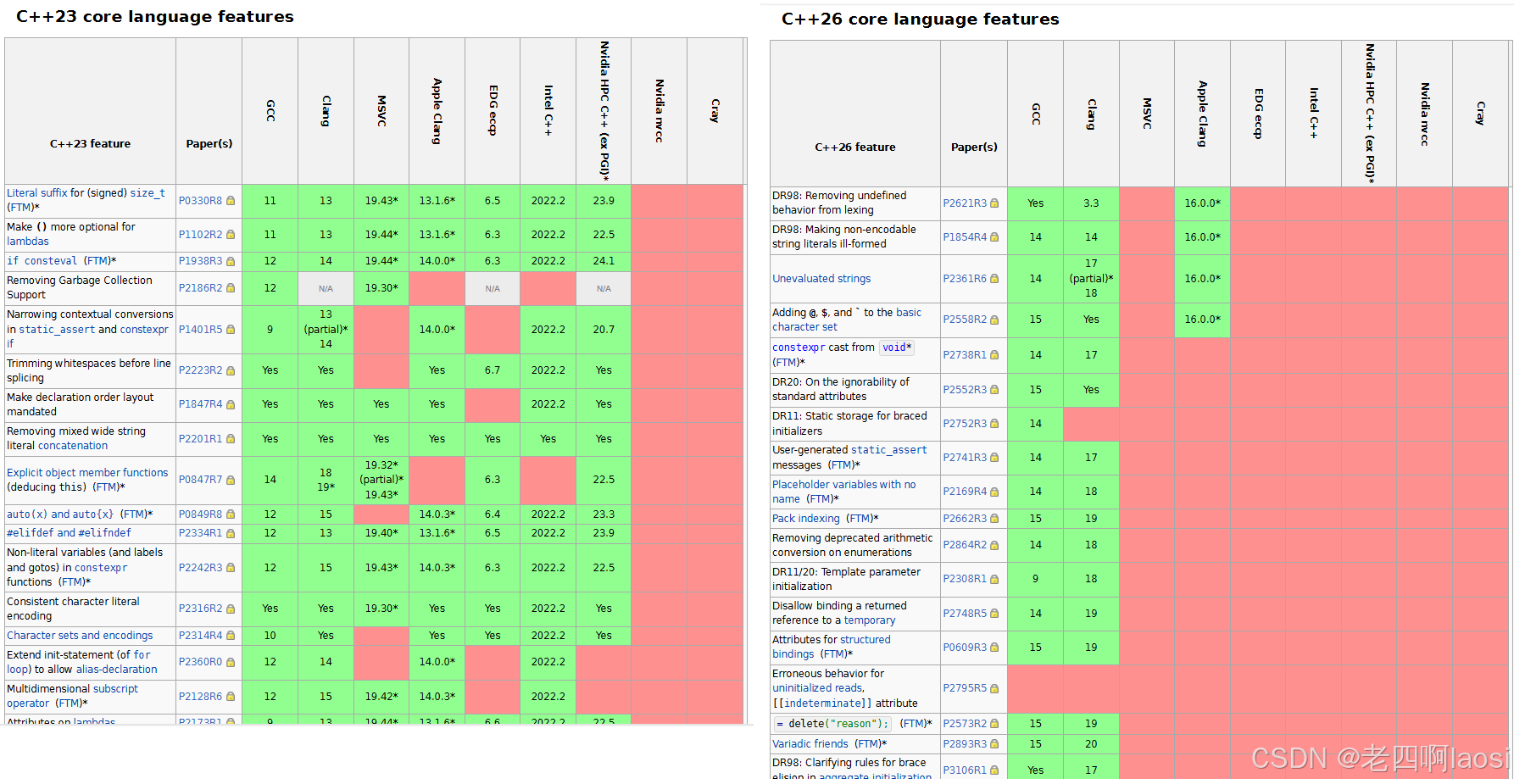Follow paper link P2314R4
Screen dimensions: 1514x784
(x=200, y=636)
